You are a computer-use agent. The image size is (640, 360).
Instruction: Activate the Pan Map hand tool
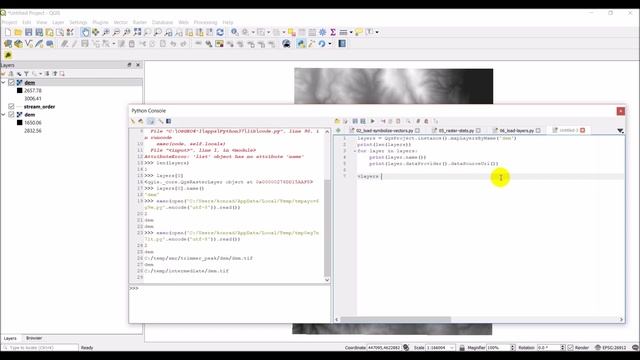(x=85, y=32)
